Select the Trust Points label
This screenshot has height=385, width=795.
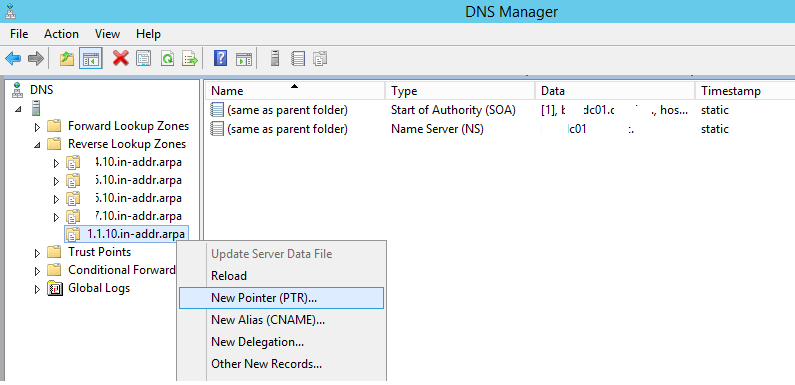point(99,252)
